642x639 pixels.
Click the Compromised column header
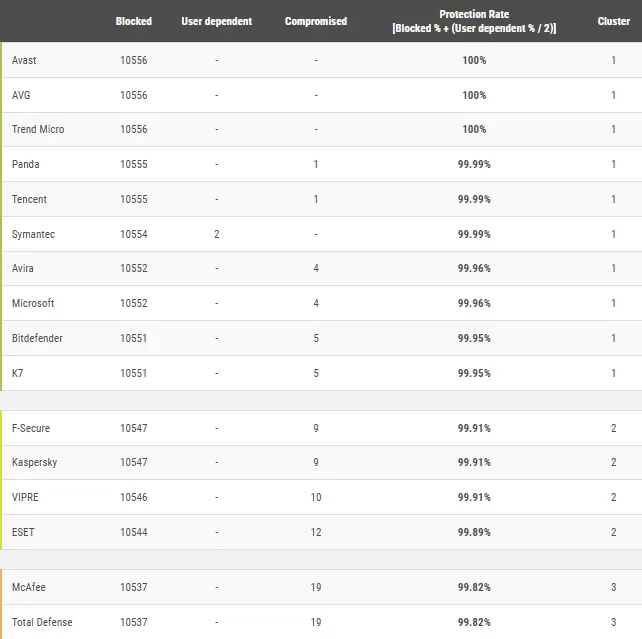(x=316, y=21)
